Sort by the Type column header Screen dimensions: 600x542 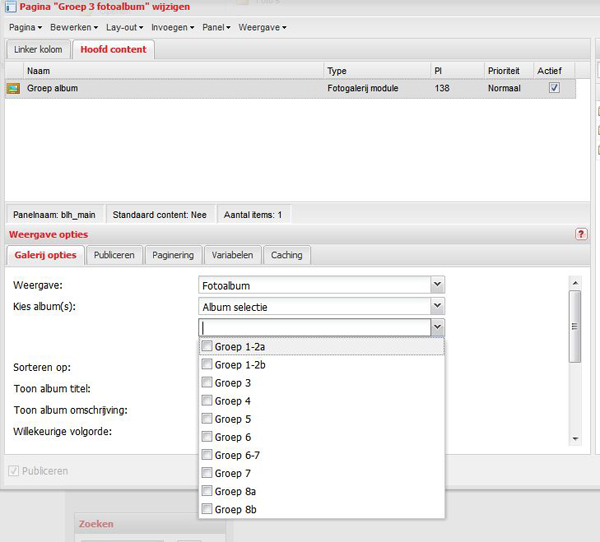pyautogui.click(x=377, y=71)
